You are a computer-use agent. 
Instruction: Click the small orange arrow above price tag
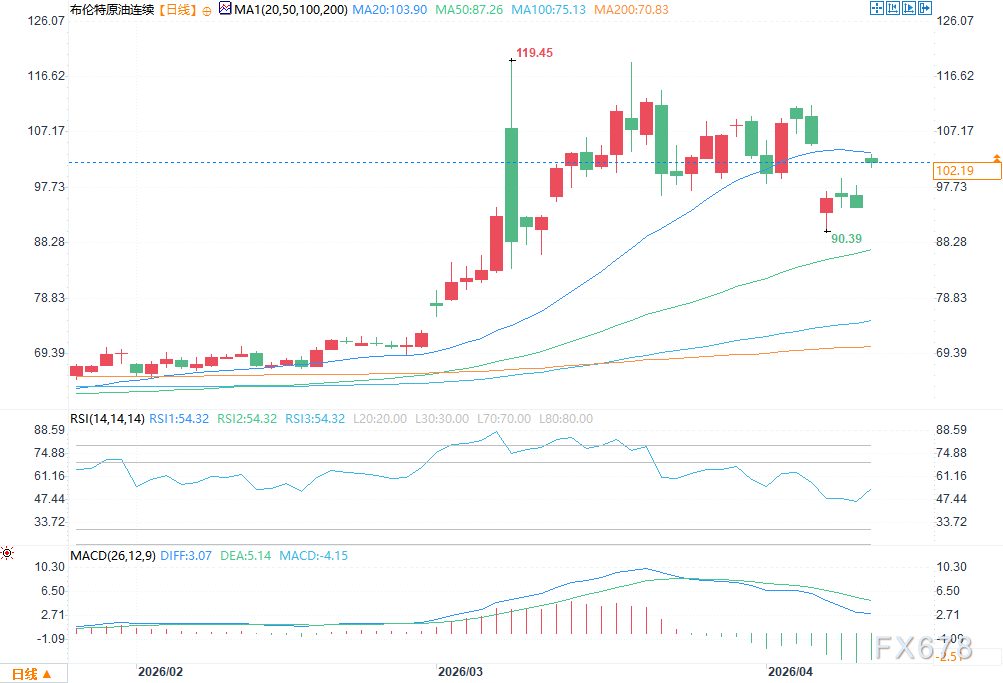997,157
